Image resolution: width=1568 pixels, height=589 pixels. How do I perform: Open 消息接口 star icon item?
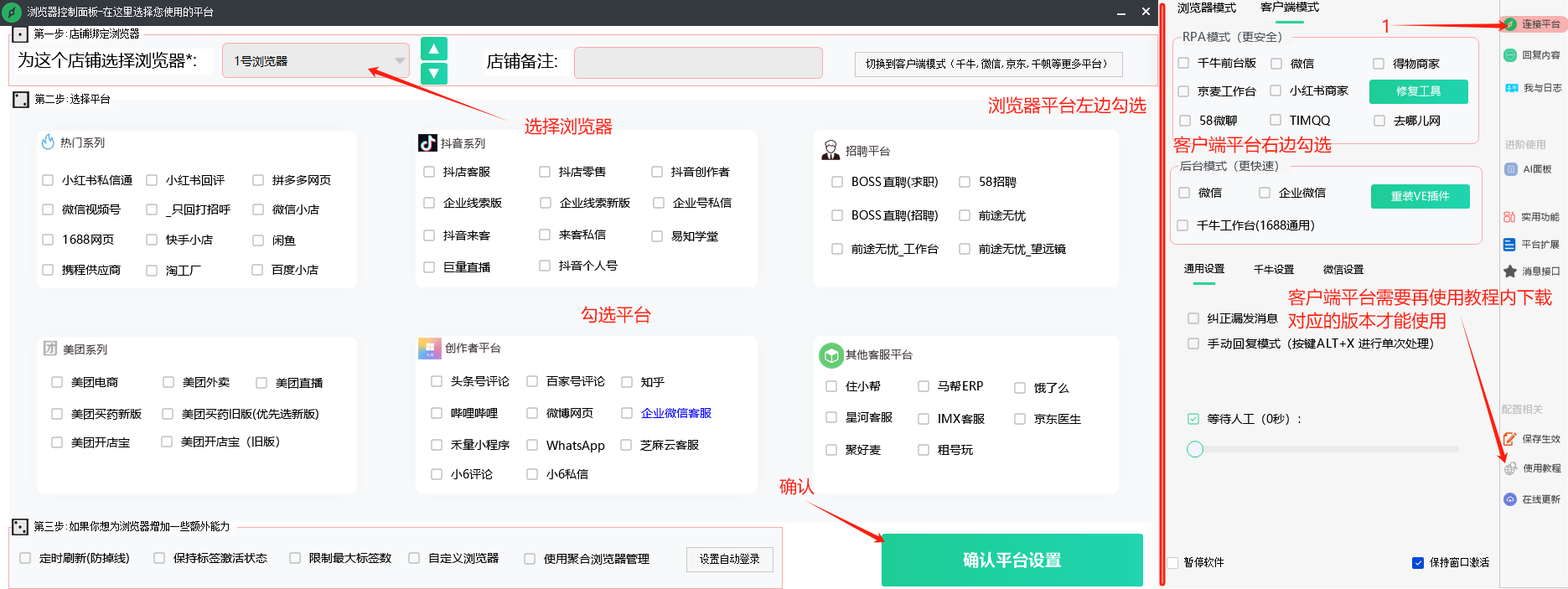pos(1533,271)
